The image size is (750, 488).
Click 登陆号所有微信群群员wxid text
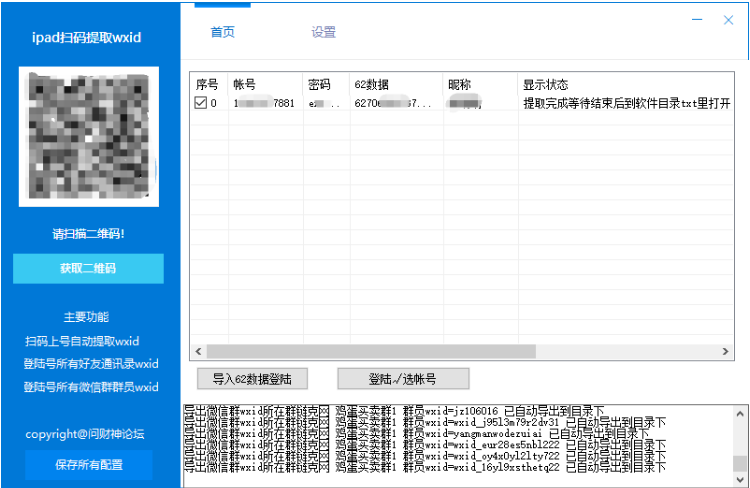(91, 387)
